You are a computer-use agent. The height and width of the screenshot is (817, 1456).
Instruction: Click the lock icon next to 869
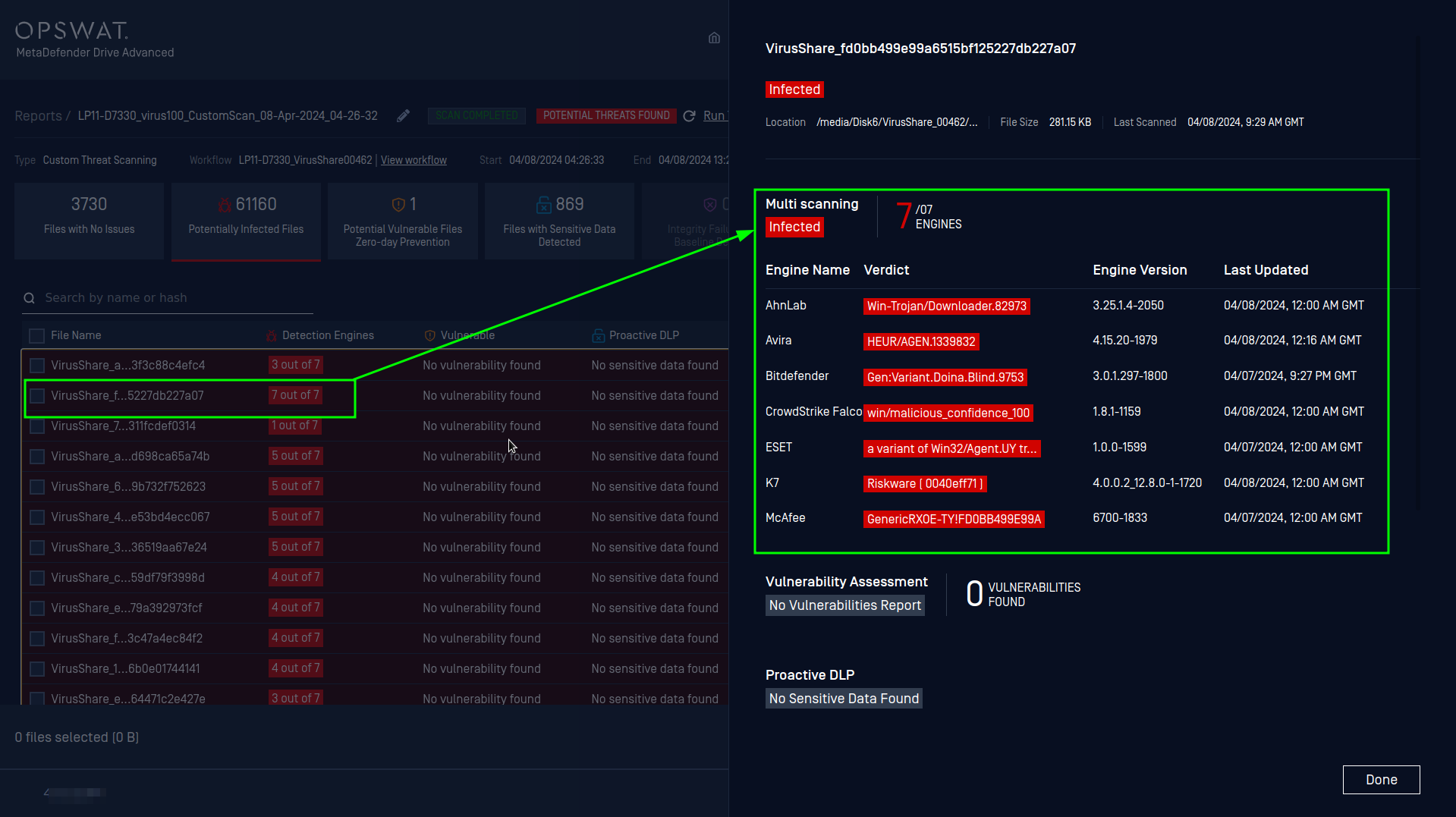pos(543,204)
